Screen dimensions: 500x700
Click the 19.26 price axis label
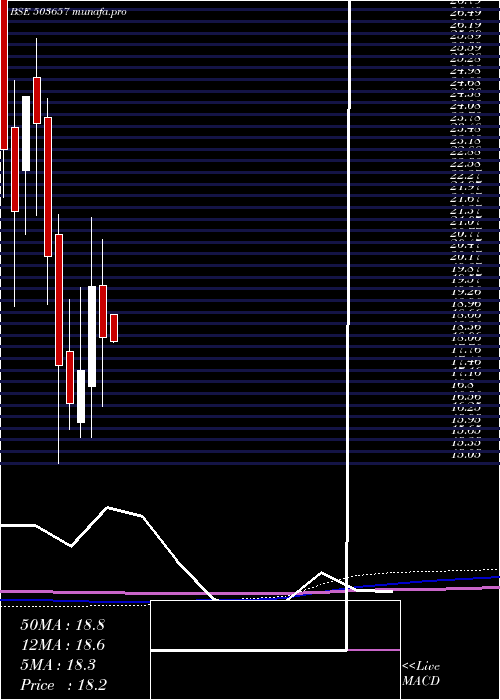pos(465,292)
